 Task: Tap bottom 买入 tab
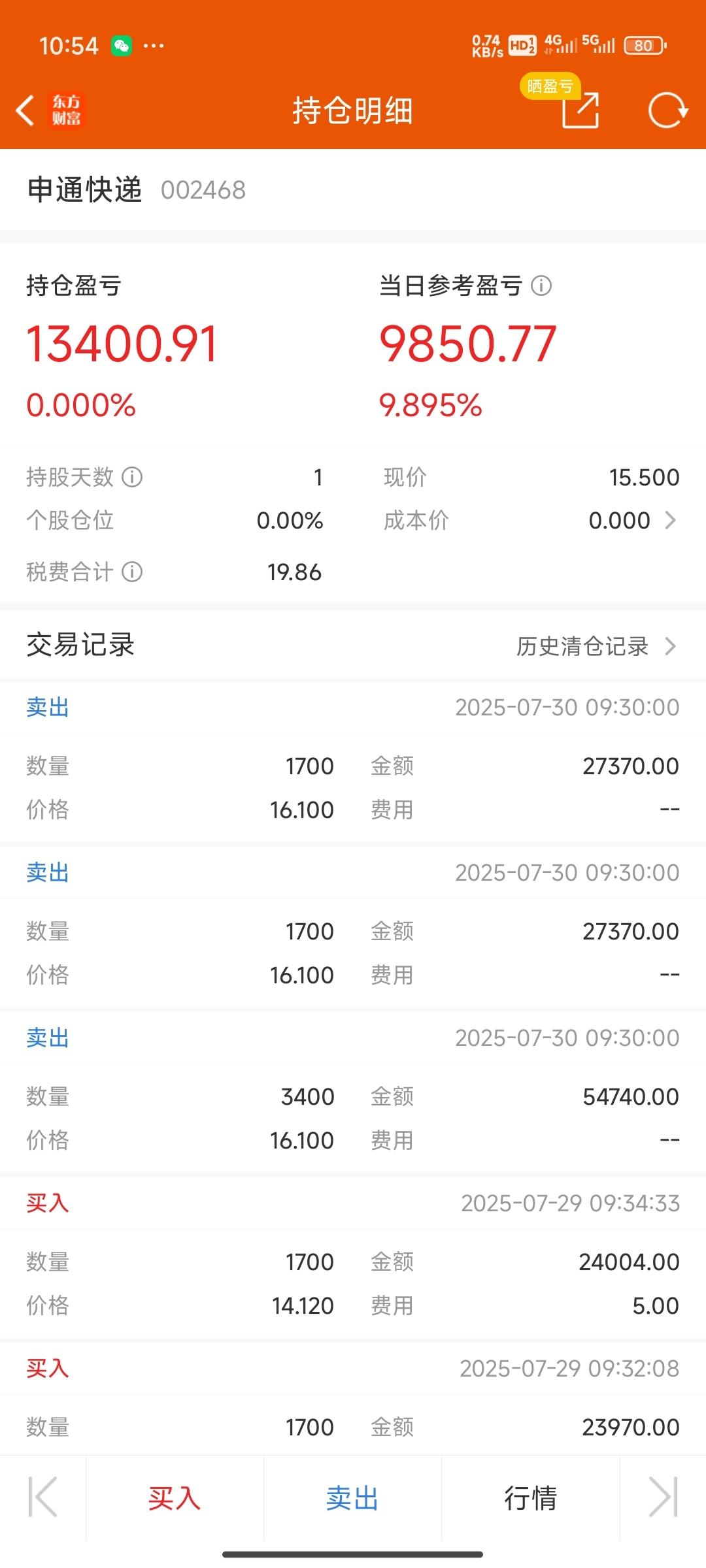[175, 1497]
